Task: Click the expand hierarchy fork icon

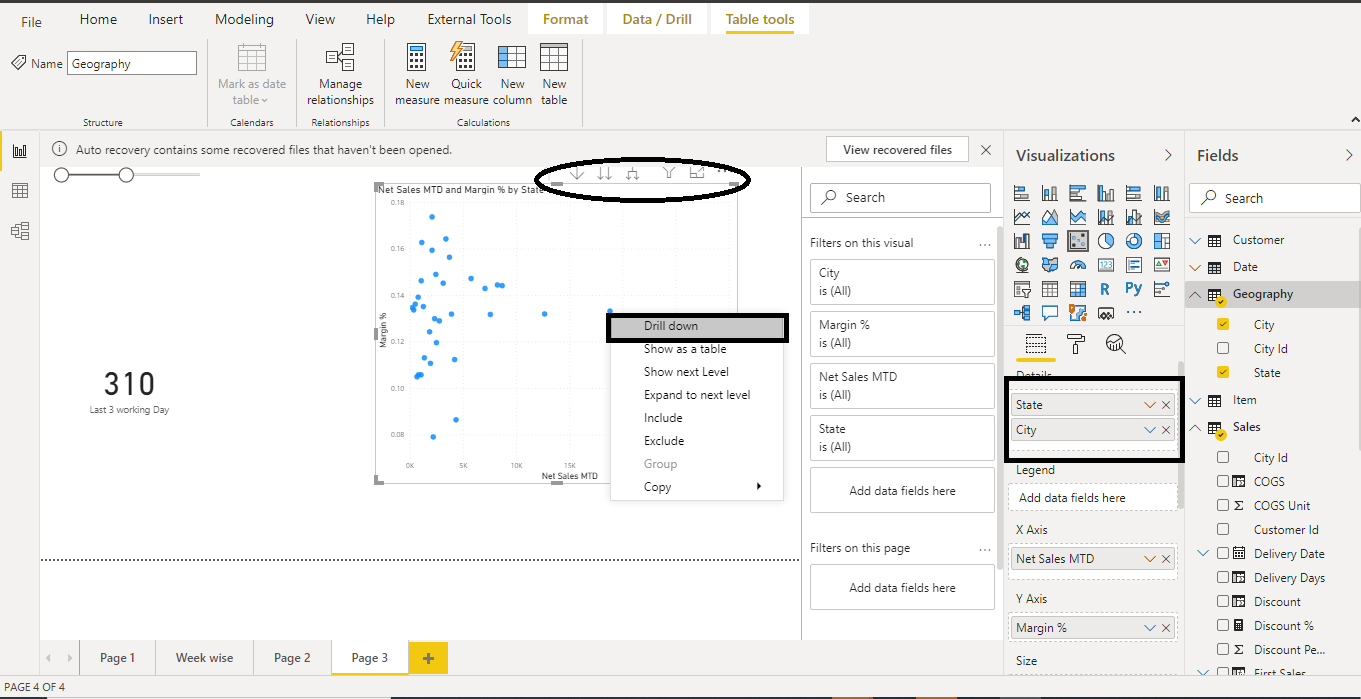Action: 632,173
